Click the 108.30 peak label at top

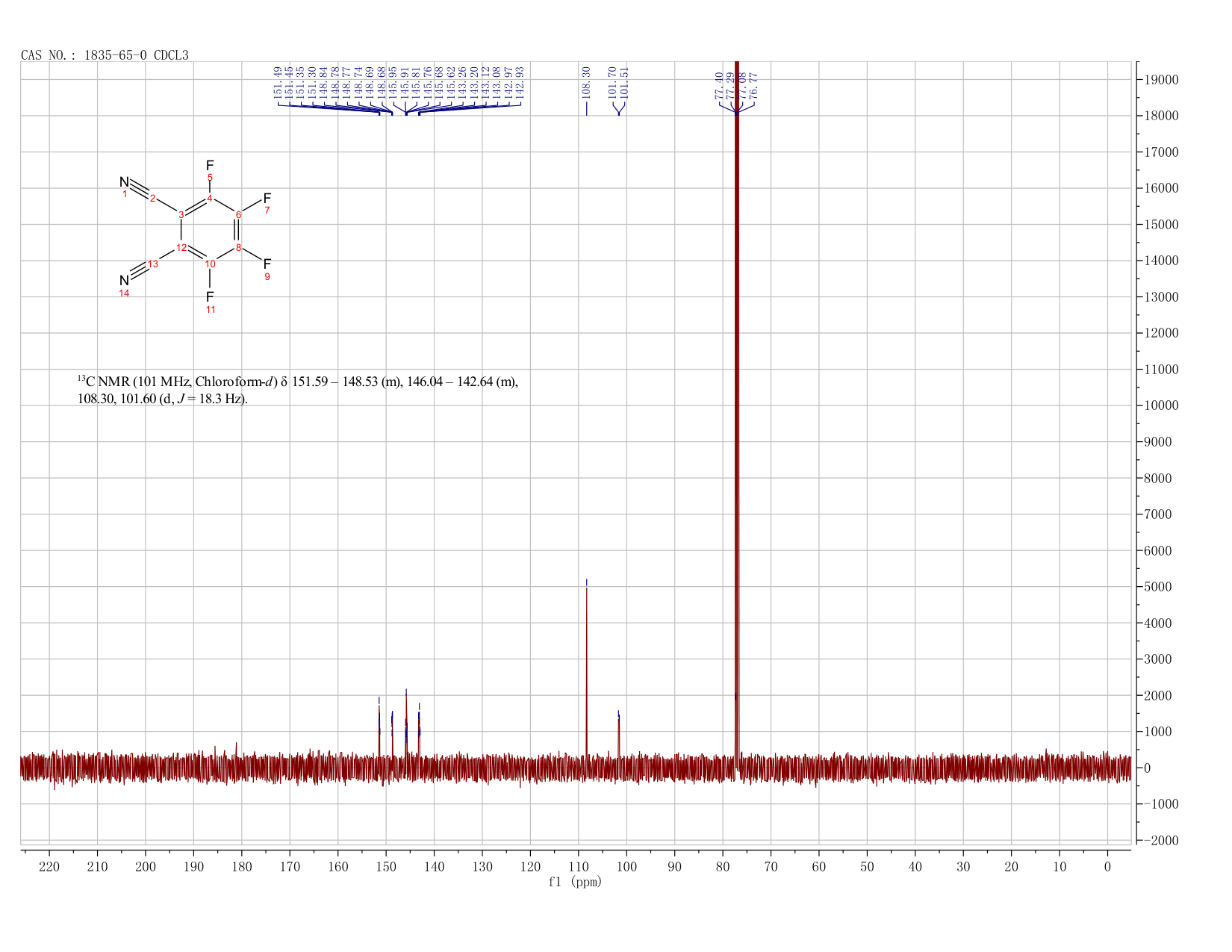(586, 82)
